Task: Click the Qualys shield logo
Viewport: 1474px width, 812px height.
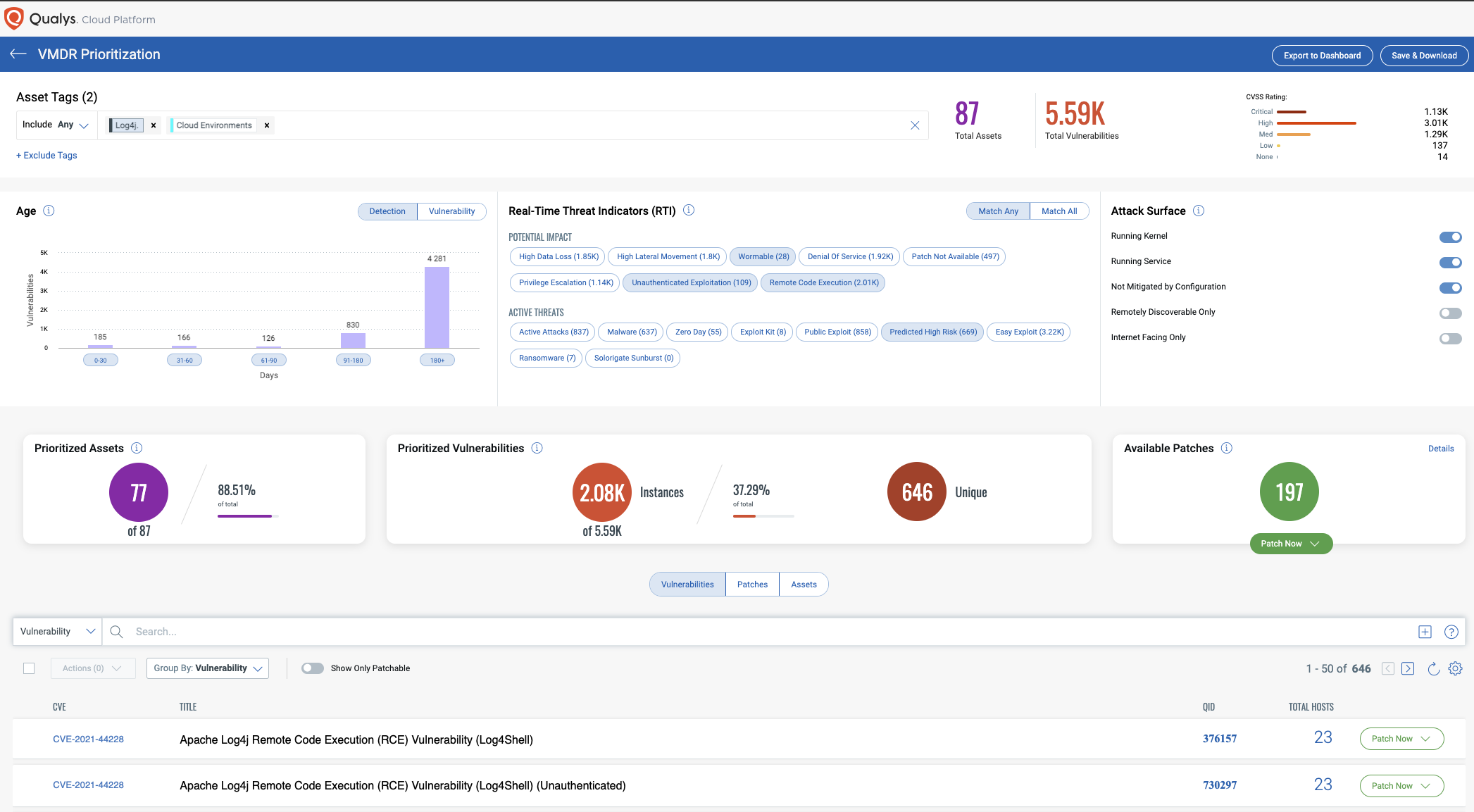Action: tap(13, 19)
